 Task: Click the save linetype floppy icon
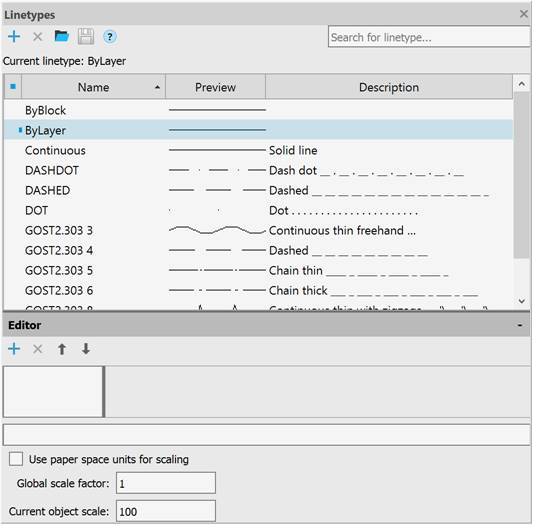(x=86, y=36)
